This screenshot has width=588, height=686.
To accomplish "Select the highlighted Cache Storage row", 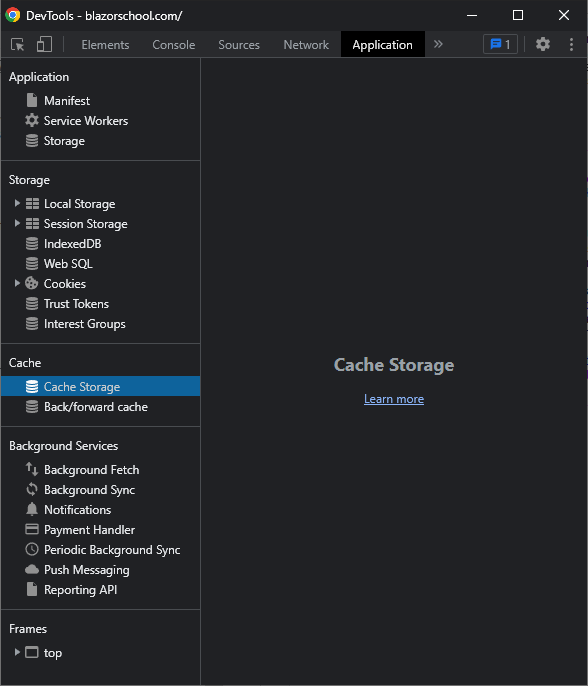I will pyautogui.click(x=101, y=386).
